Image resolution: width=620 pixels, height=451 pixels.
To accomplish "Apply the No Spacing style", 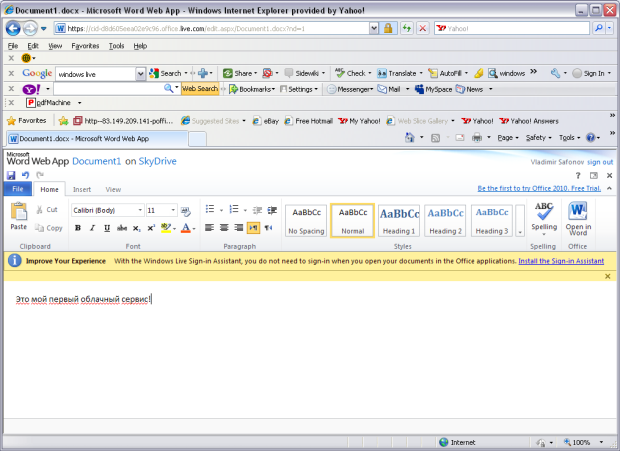I will coord(306,221).
